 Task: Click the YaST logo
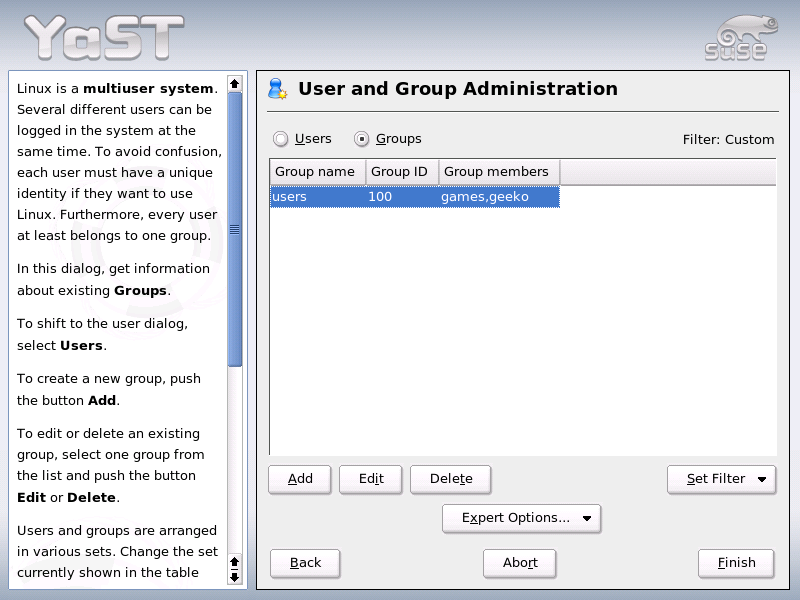(104, 37)
